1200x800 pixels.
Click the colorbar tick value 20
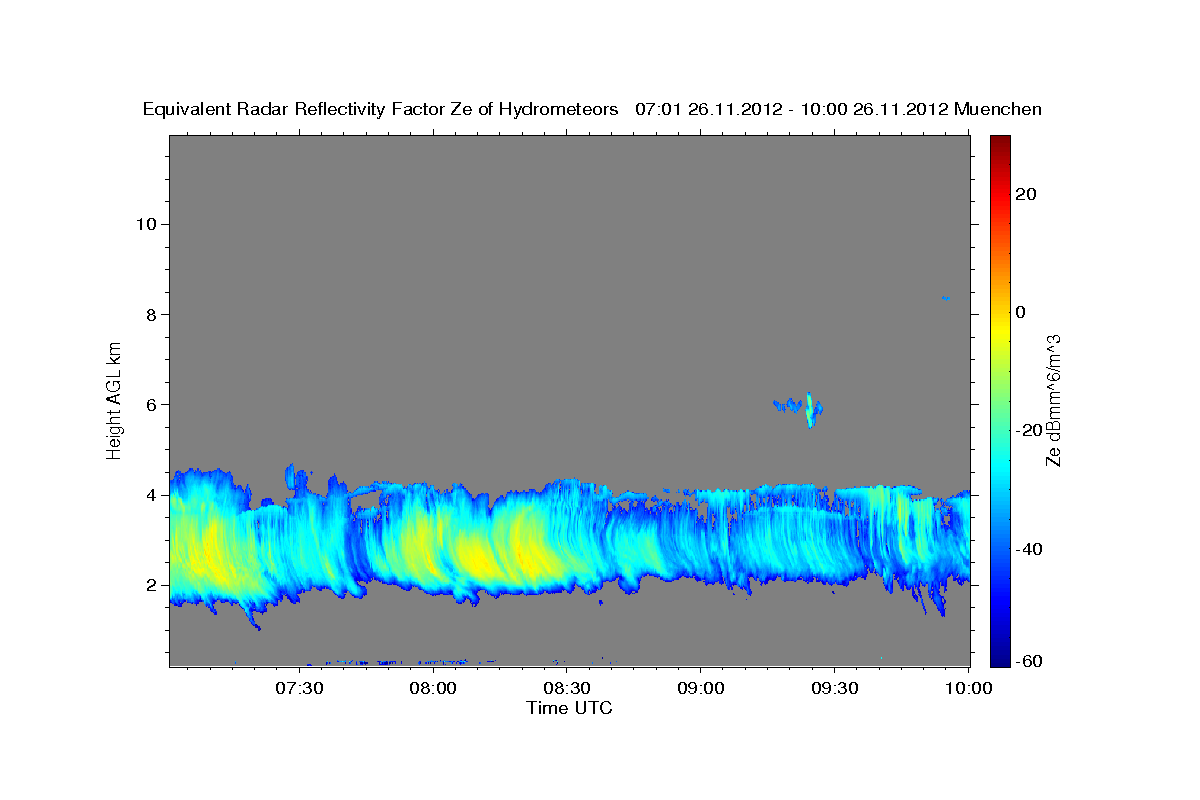pos(1025,194)
